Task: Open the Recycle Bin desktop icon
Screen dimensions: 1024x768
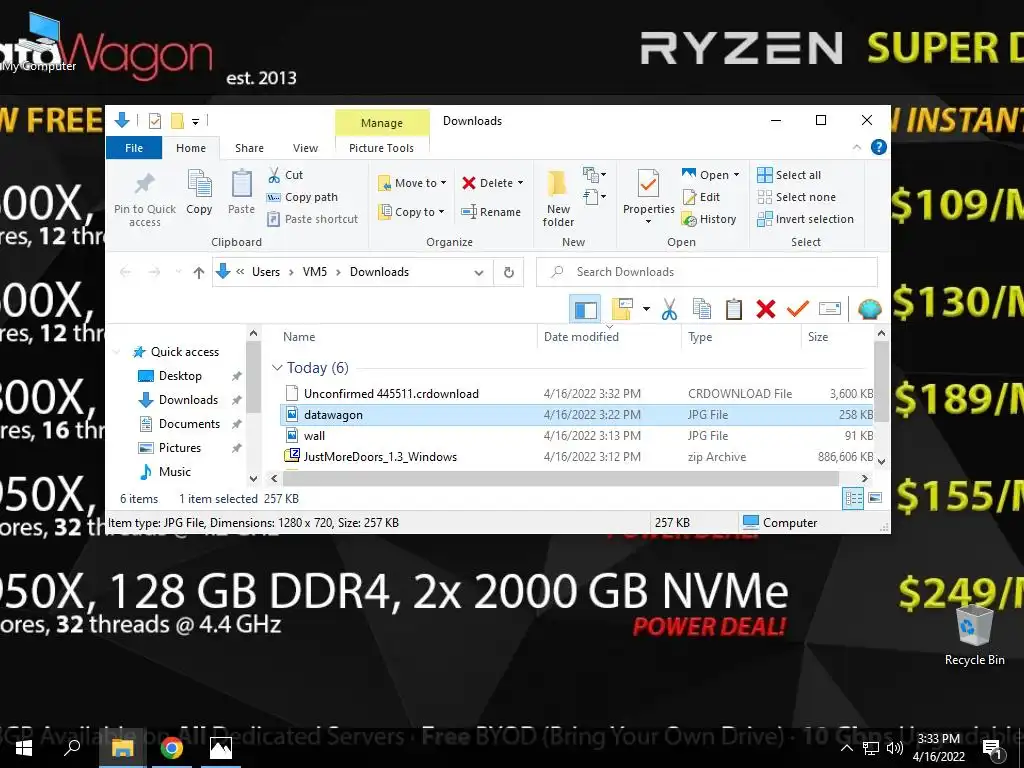Action: [x=974, y=635]
